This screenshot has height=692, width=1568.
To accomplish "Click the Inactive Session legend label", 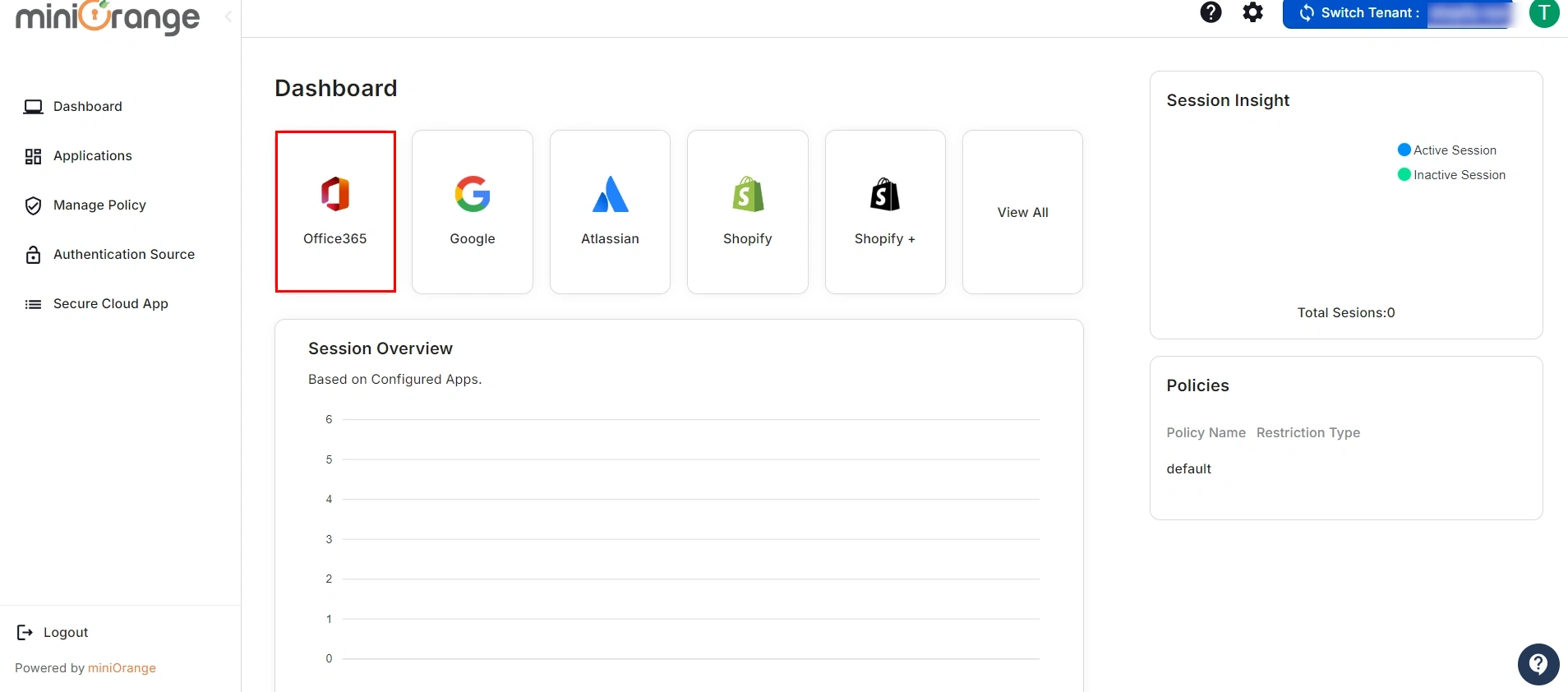I will tap(1460, 175).
